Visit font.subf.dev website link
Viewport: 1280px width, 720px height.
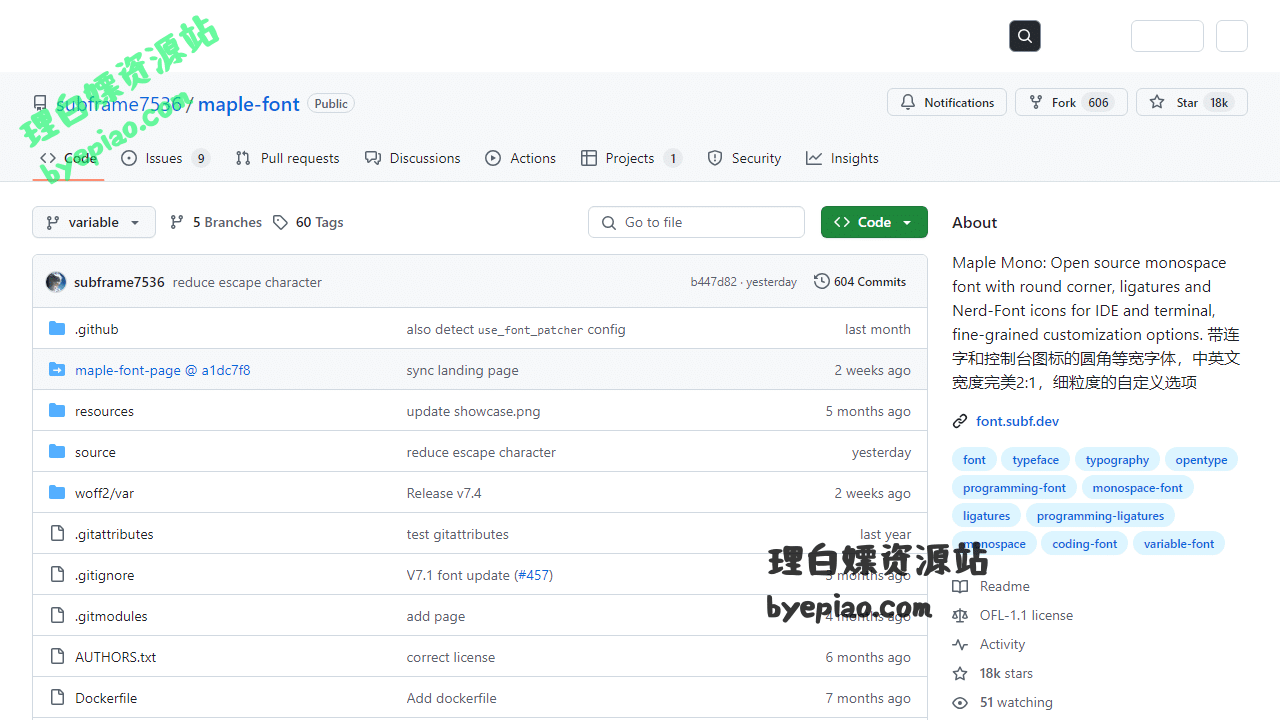pos(1017,421)
